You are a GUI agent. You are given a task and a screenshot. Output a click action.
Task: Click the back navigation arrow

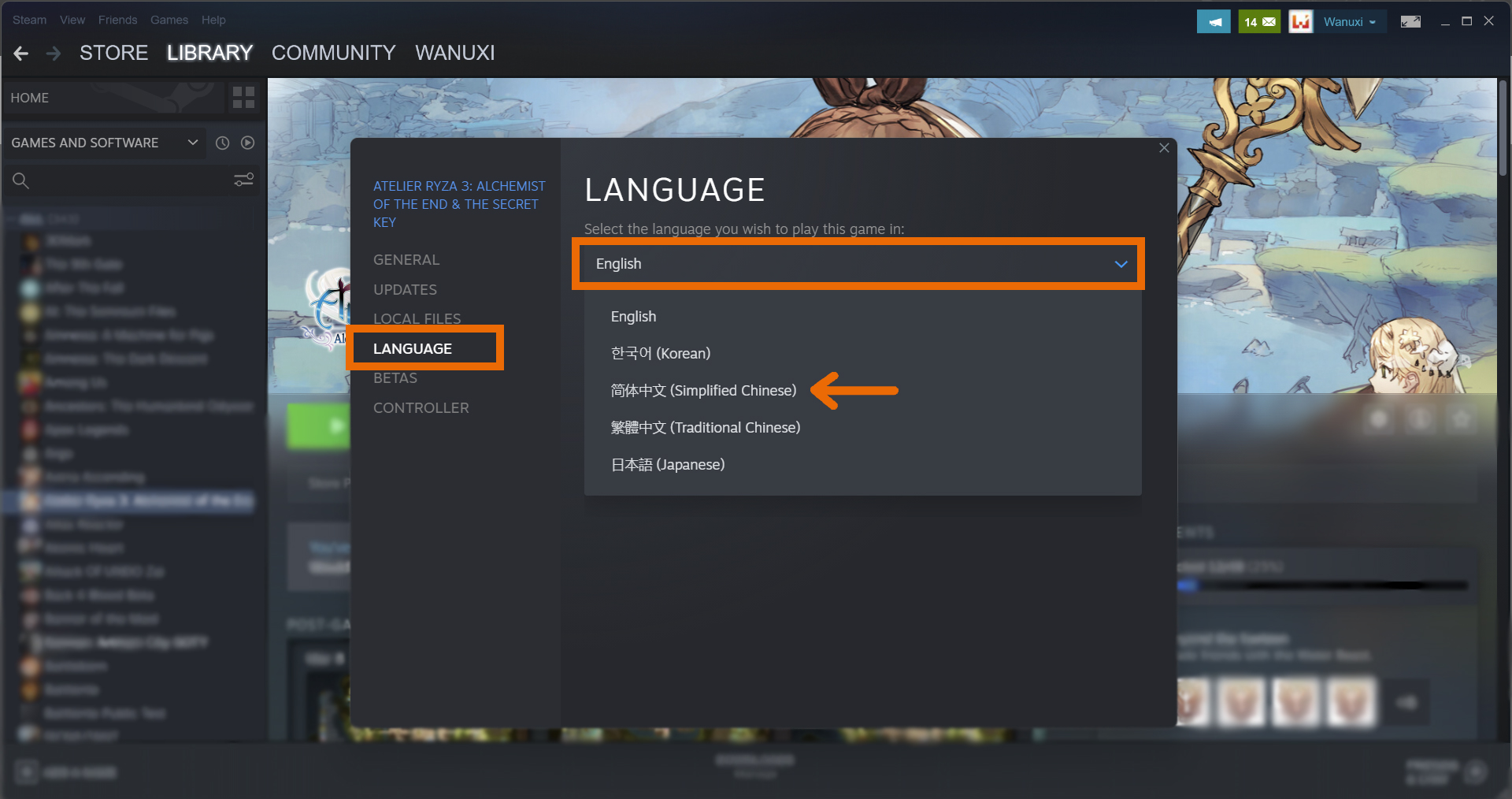pyautogui.click(x=20, y=53)
